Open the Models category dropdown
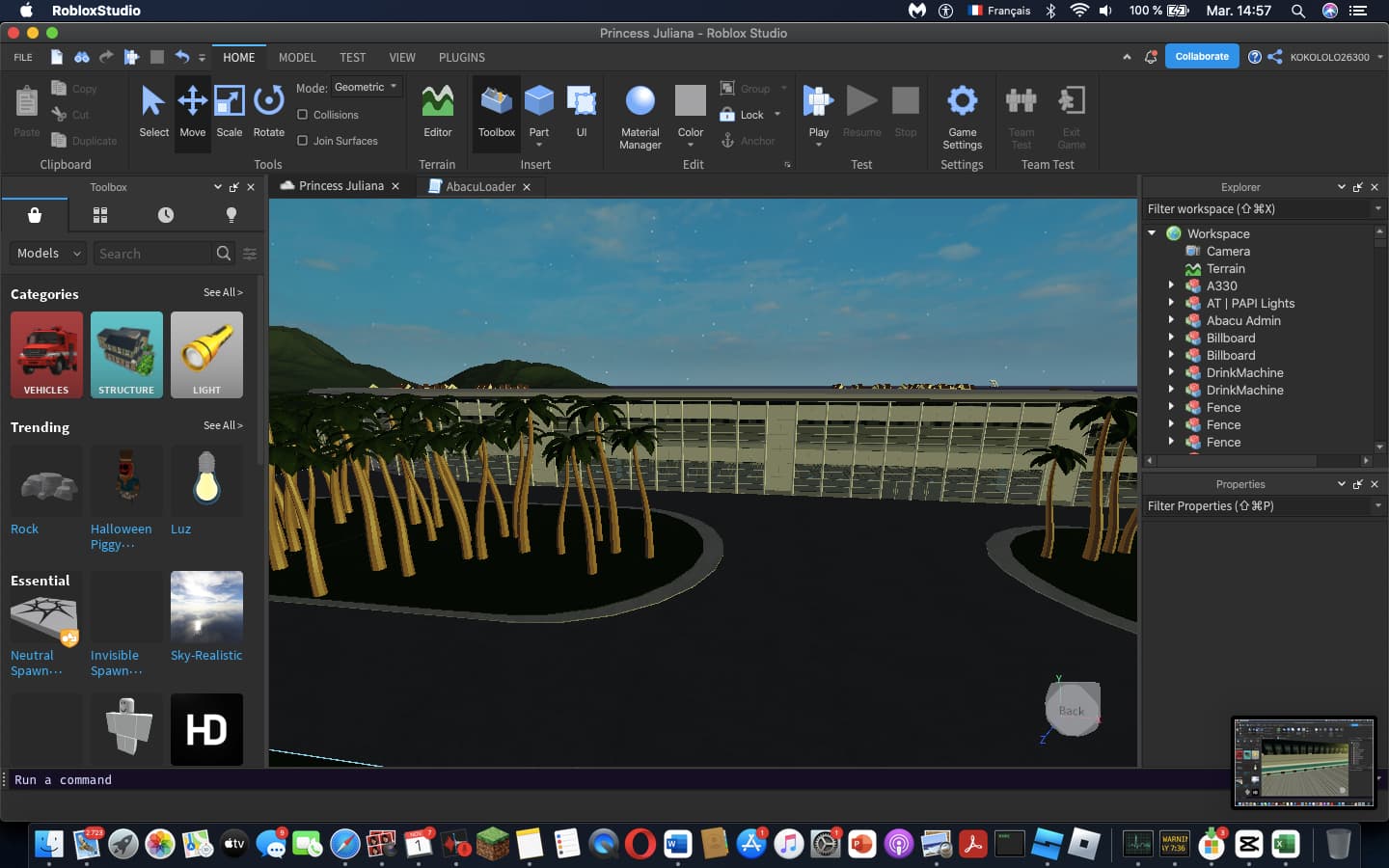 click(48, 253)
